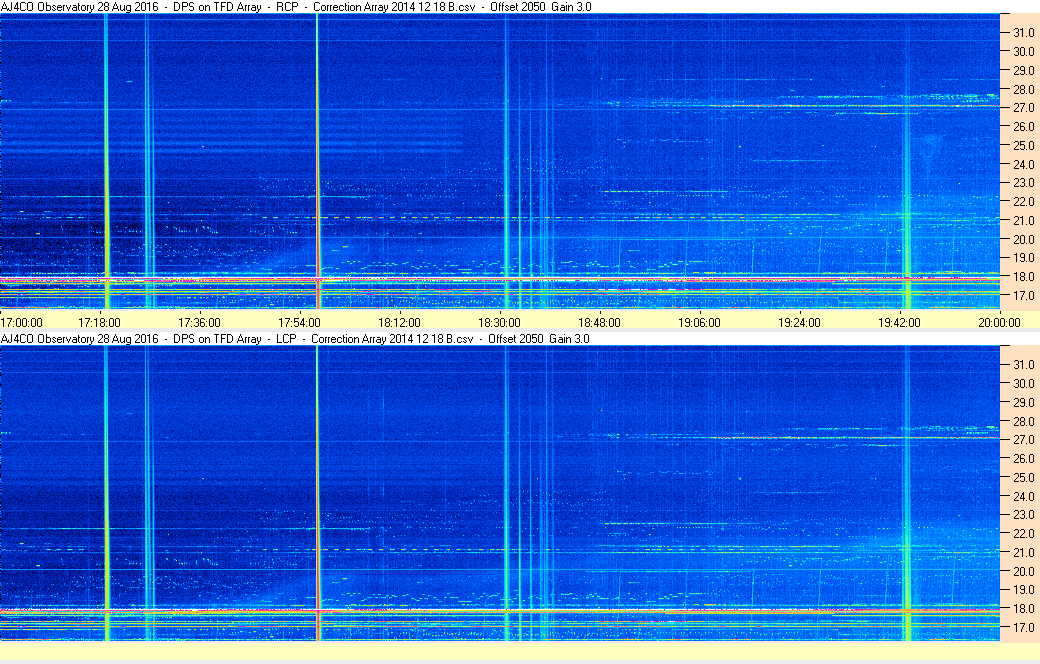The image size is (1040, 664).
Task: Click the 18:30:00 time axis label
Action: [x=499, y=322]
